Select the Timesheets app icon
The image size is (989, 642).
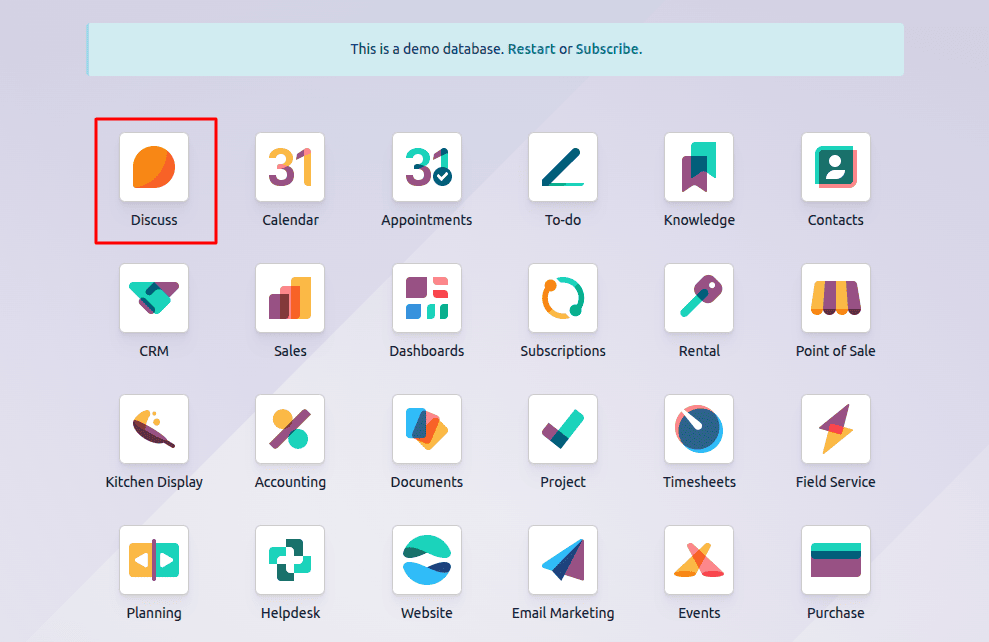click(698, 428)
